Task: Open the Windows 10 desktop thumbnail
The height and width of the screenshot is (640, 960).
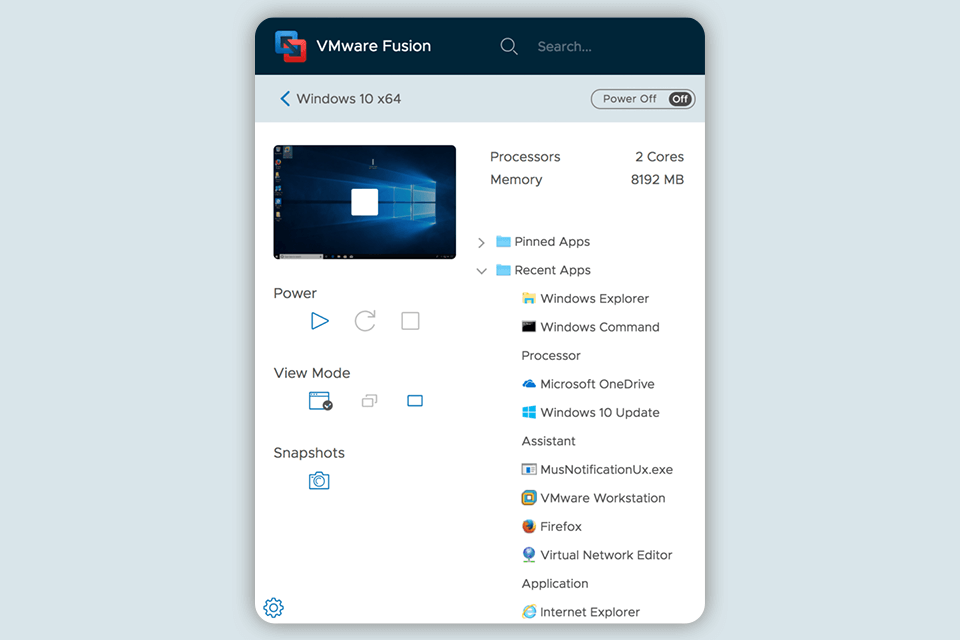Action: pyautogui.click(x=364, y=202)
